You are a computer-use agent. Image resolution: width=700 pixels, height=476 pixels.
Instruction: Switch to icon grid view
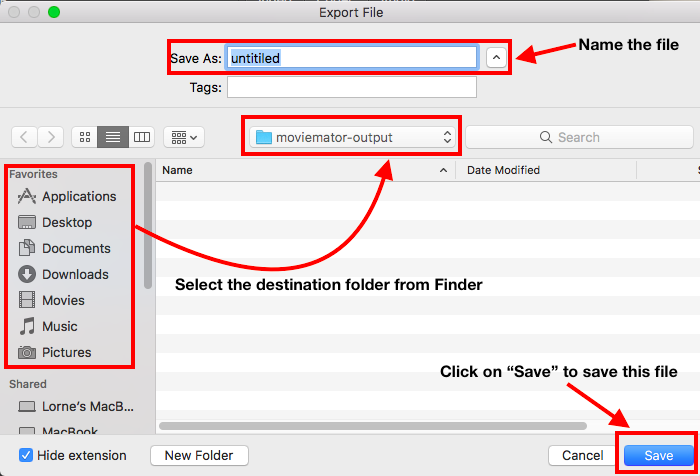click(85, 137)
